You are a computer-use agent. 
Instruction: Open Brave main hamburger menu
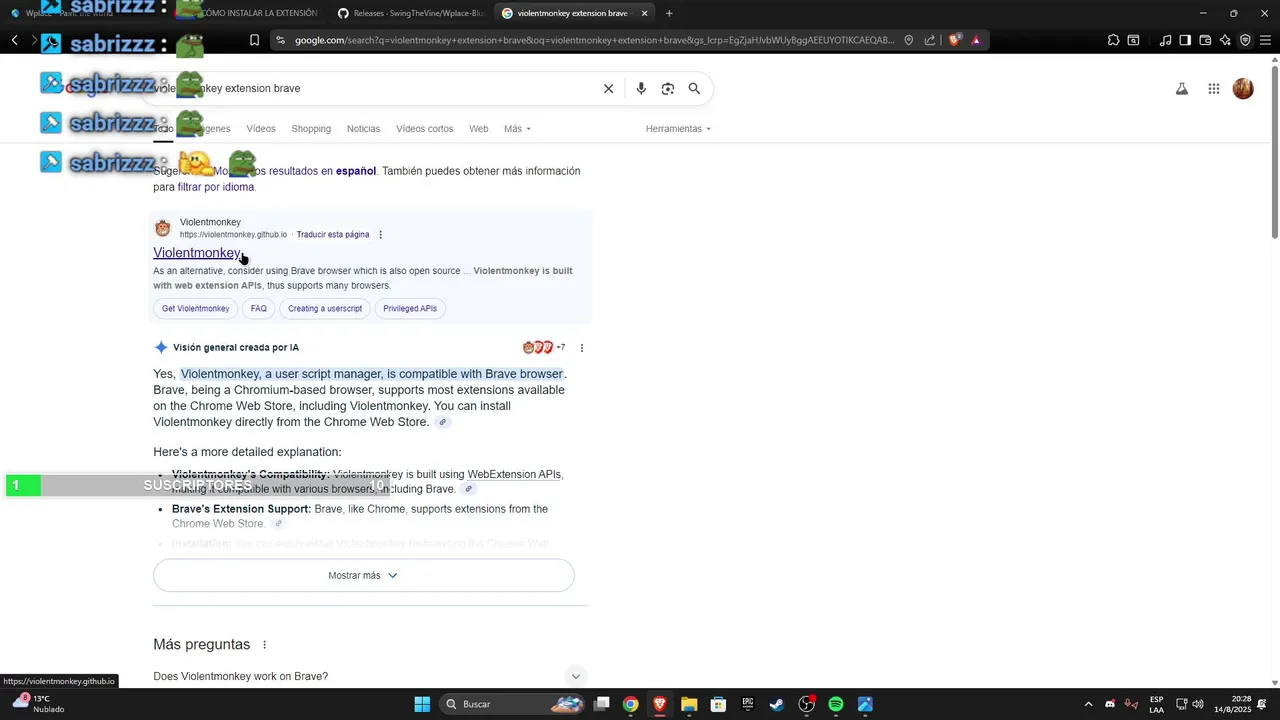1265,40
